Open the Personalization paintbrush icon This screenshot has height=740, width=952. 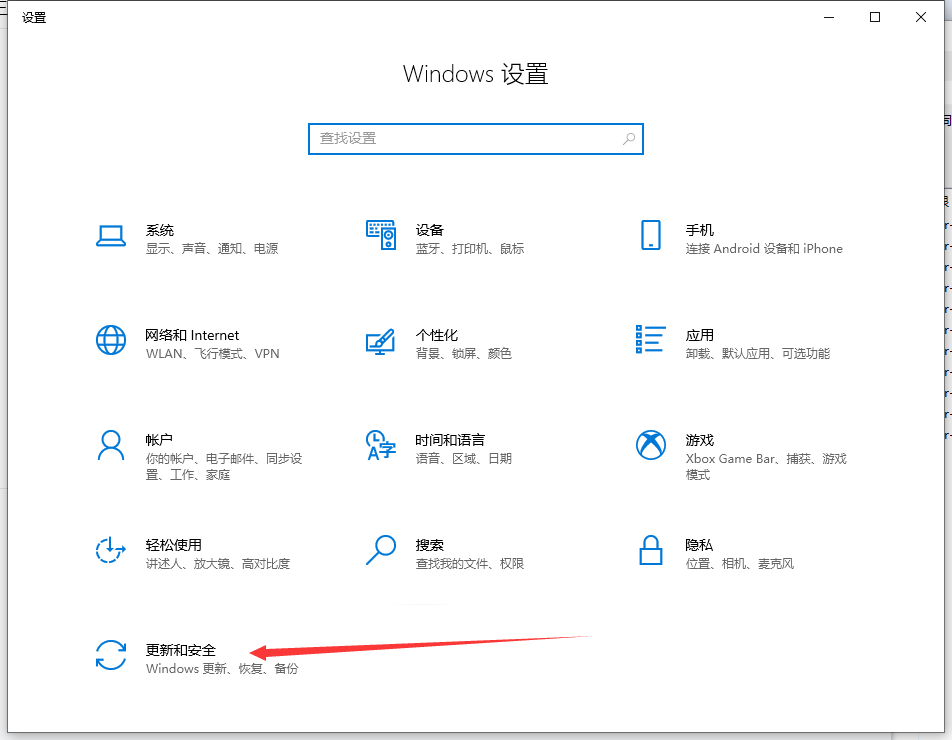click(381, 342)
